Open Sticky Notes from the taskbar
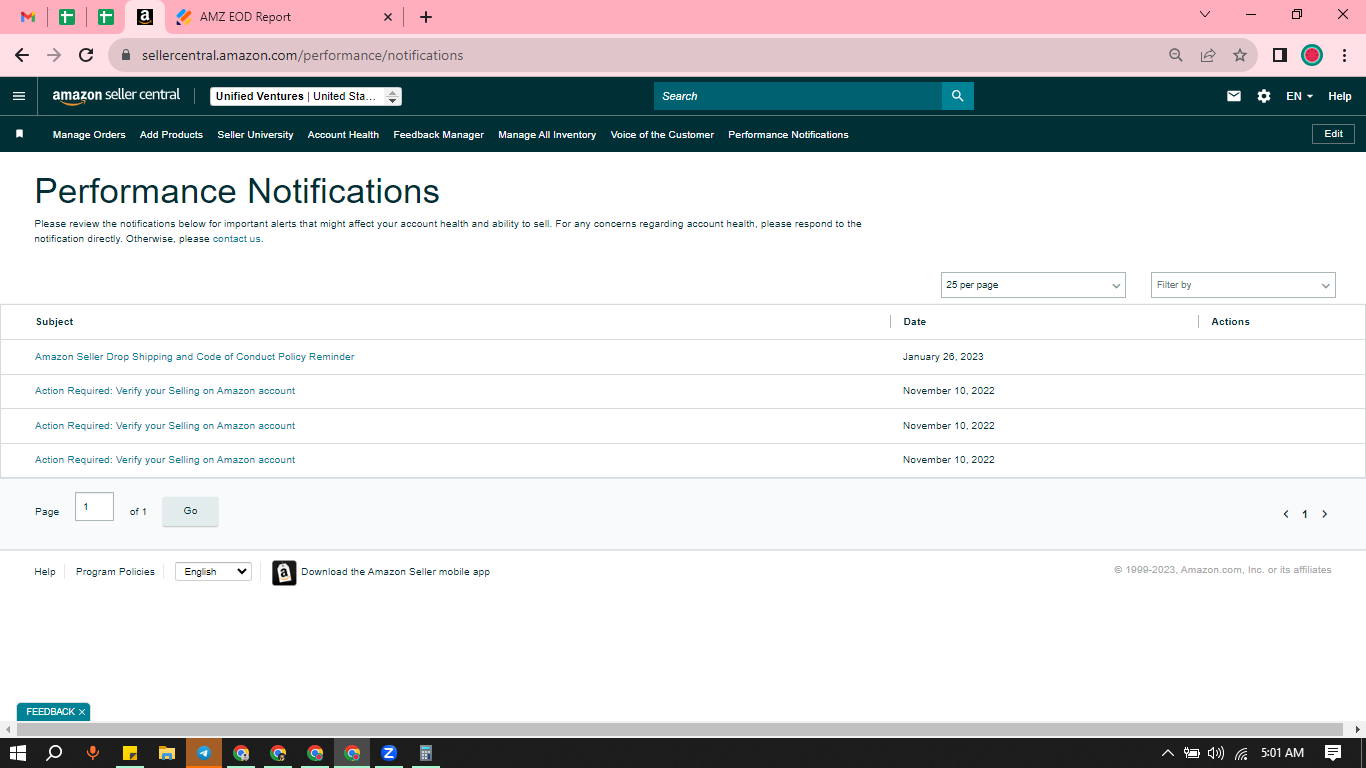This screenshot has width=1366, height=768. coord(130,753)
